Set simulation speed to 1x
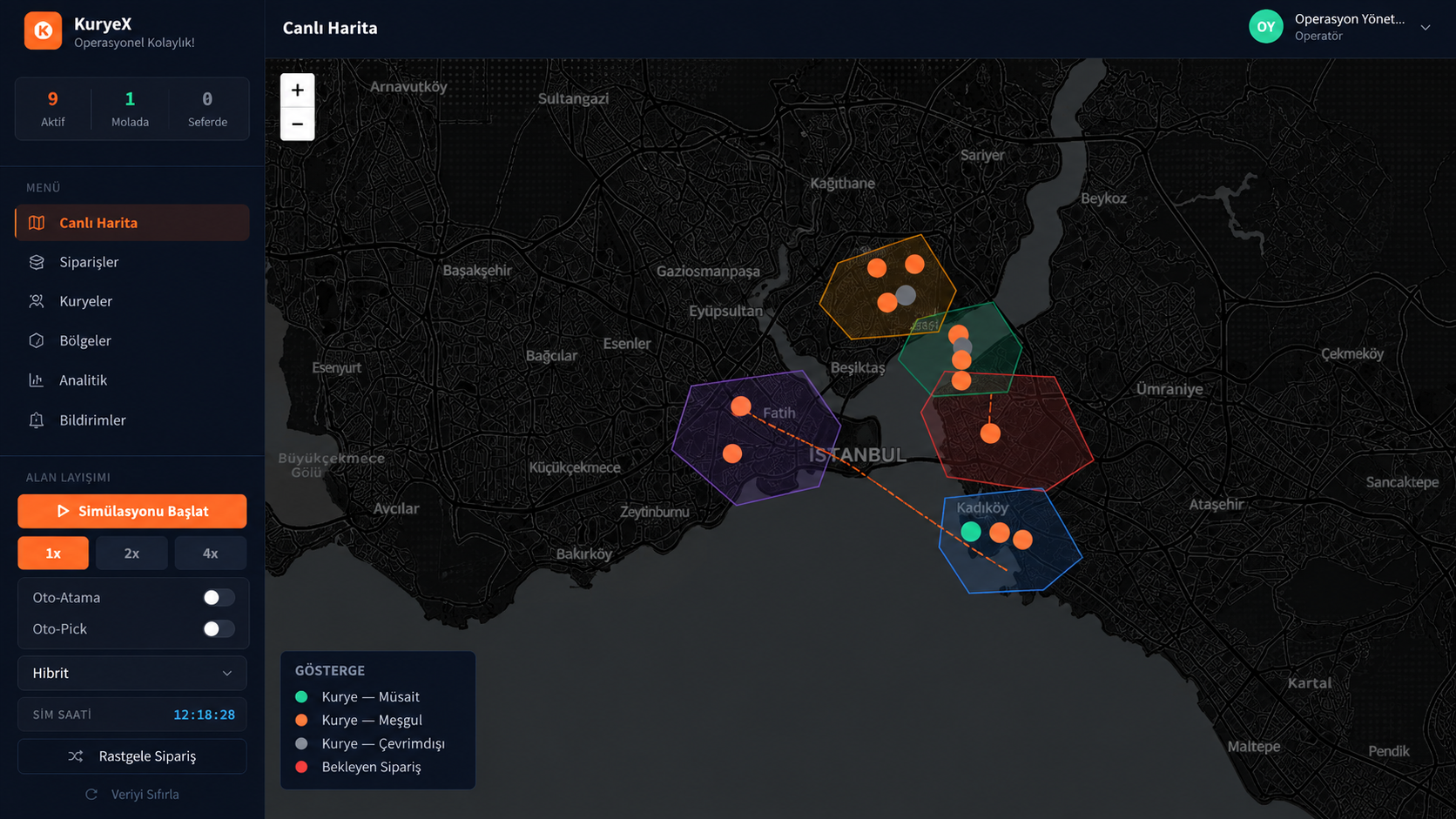Image resolution: width=1456 pixels, height=819 pixels. (53, 554)
